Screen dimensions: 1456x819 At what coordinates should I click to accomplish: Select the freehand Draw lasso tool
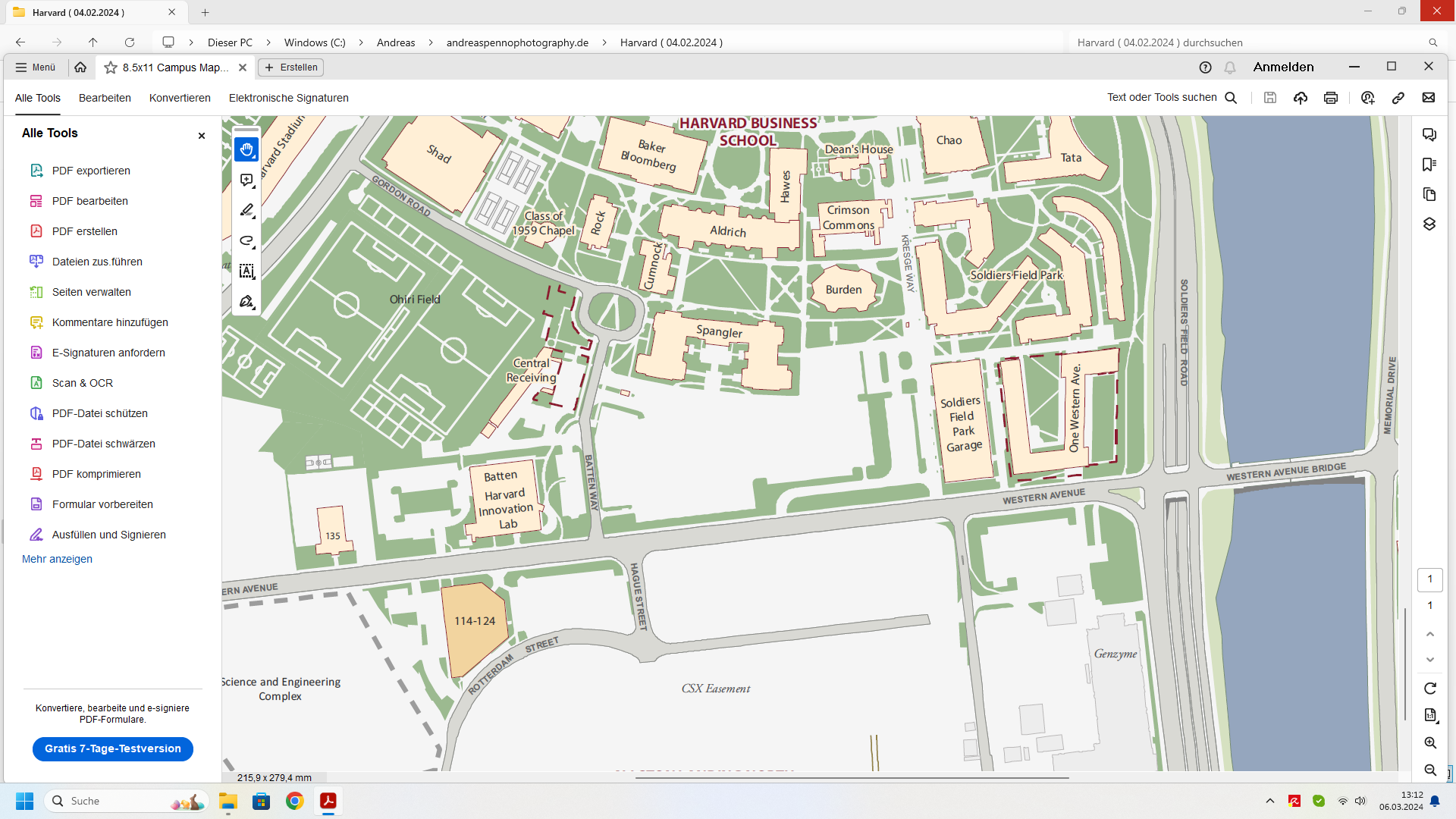[x=246, y=241]
